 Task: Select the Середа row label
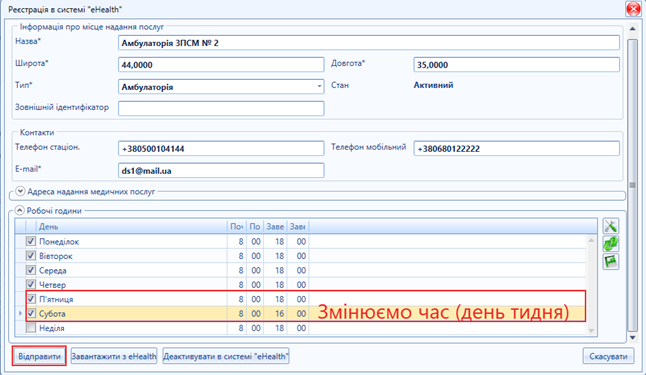click(x=52, y=270)
